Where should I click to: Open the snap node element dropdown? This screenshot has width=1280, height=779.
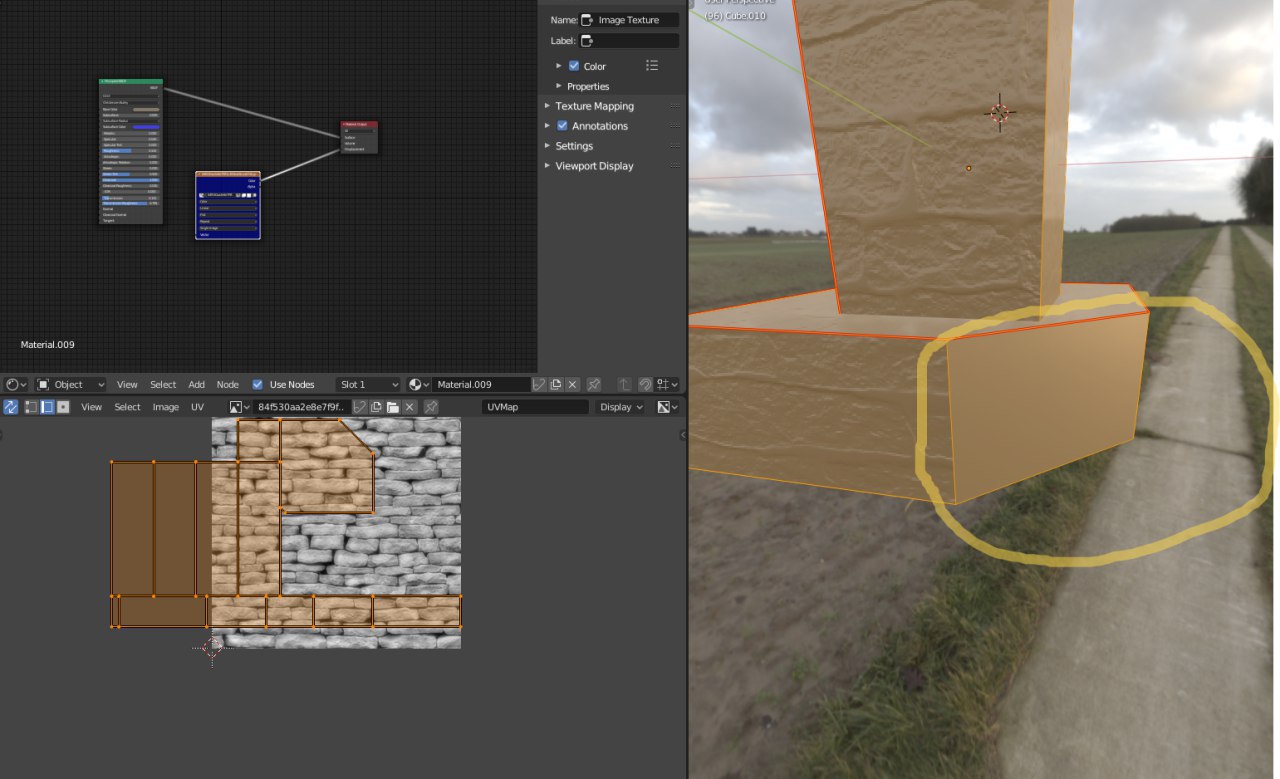tap(668, 384)
